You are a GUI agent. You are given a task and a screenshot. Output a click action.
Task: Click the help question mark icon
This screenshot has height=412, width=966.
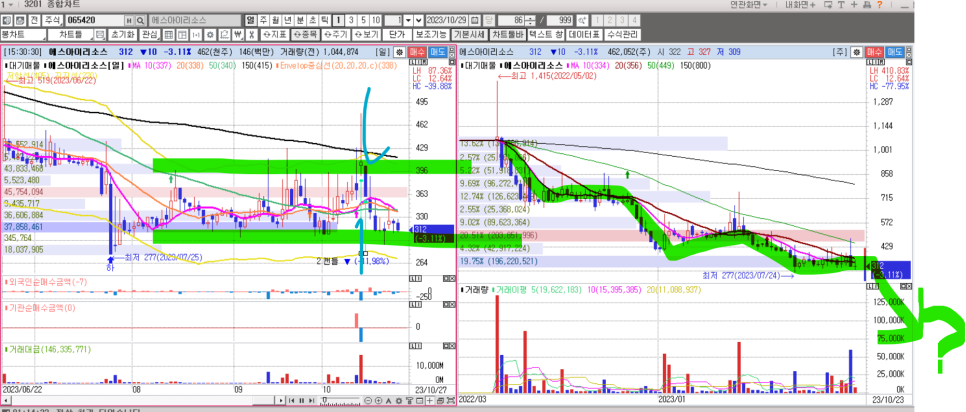(x=880, y=5)
